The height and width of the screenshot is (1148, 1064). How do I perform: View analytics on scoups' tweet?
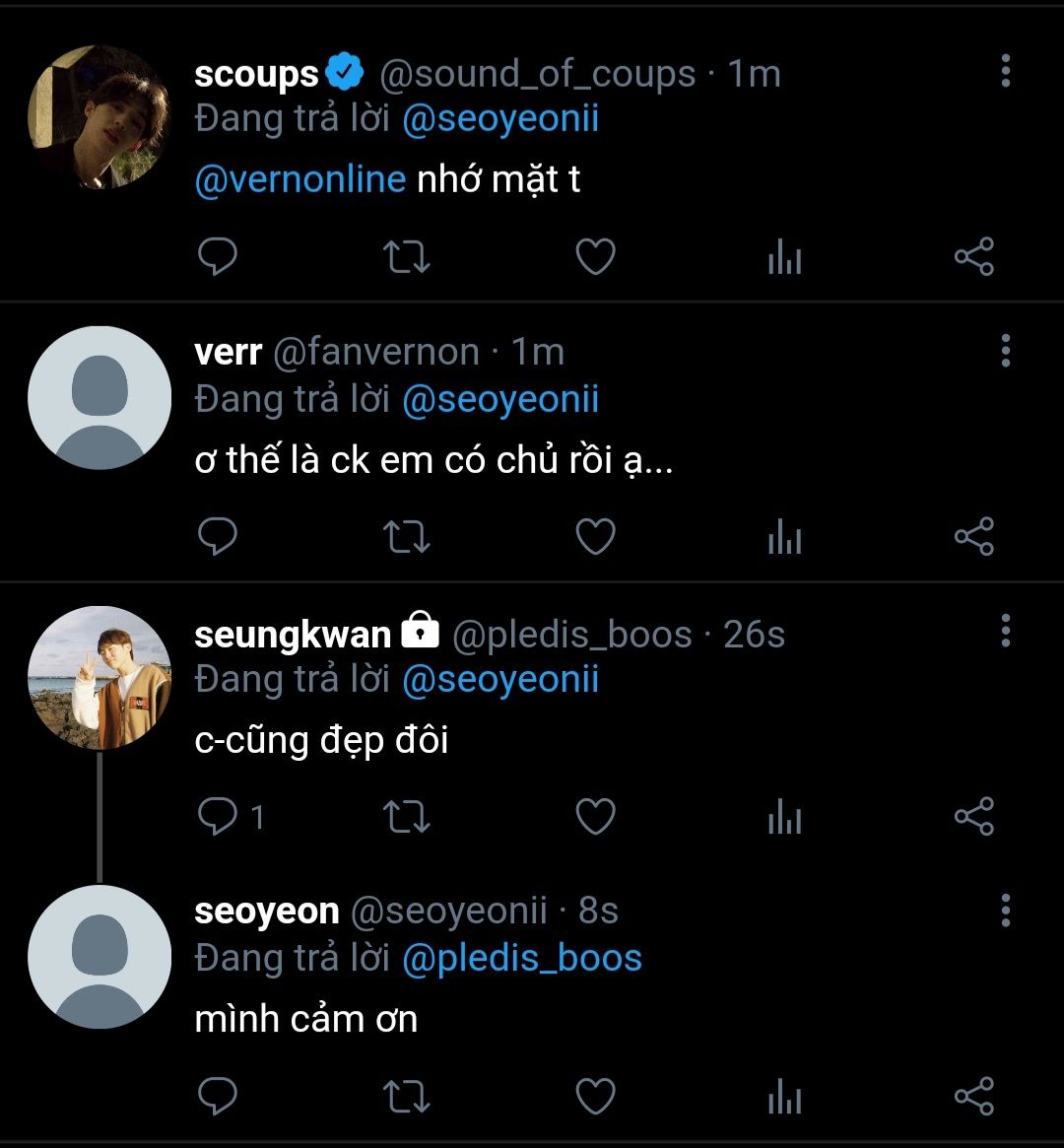point(784,258)
